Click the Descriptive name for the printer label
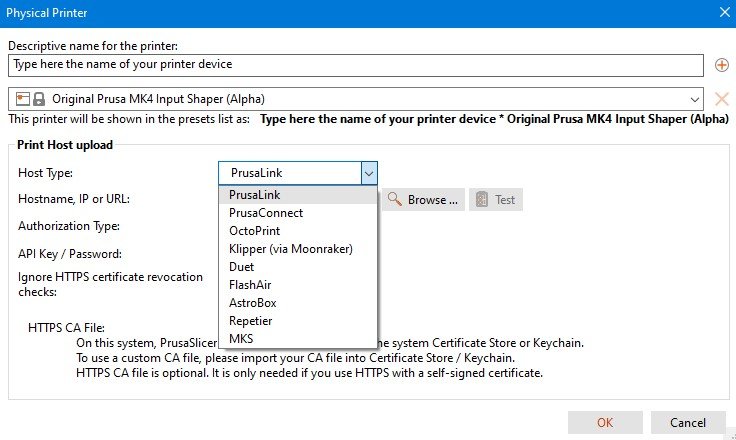Screen dimensions: 736x440 click(93, 46)
